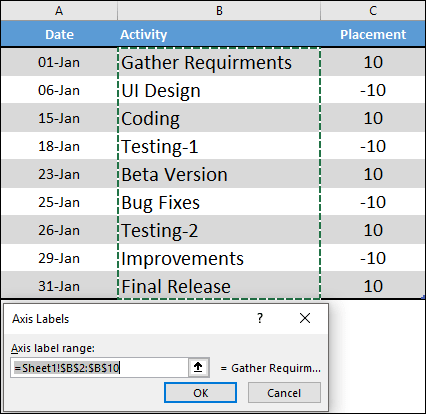Select placement value in Improvements row

click(373, 258)
